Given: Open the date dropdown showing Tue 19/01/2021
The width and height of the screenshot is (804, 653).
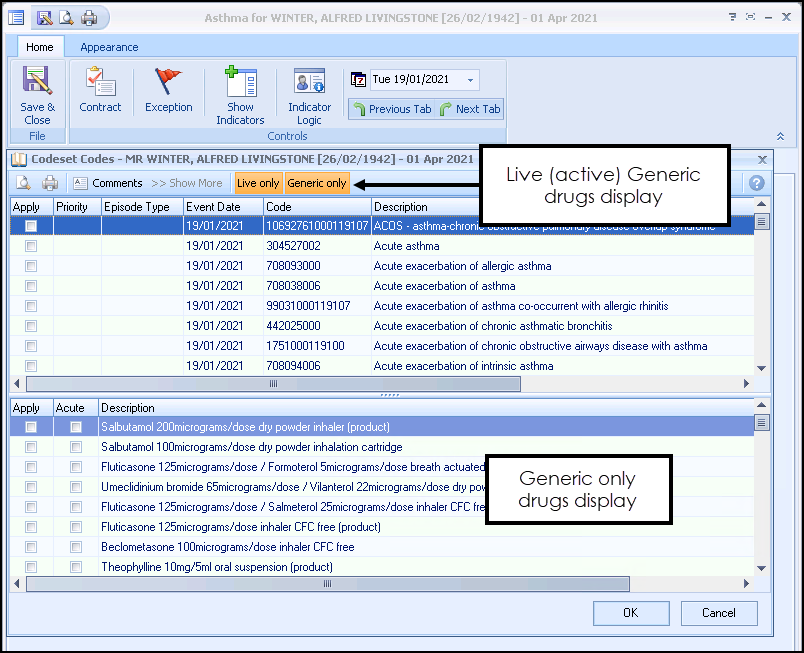Looking at the screenshot, I should tap(471, 80).
